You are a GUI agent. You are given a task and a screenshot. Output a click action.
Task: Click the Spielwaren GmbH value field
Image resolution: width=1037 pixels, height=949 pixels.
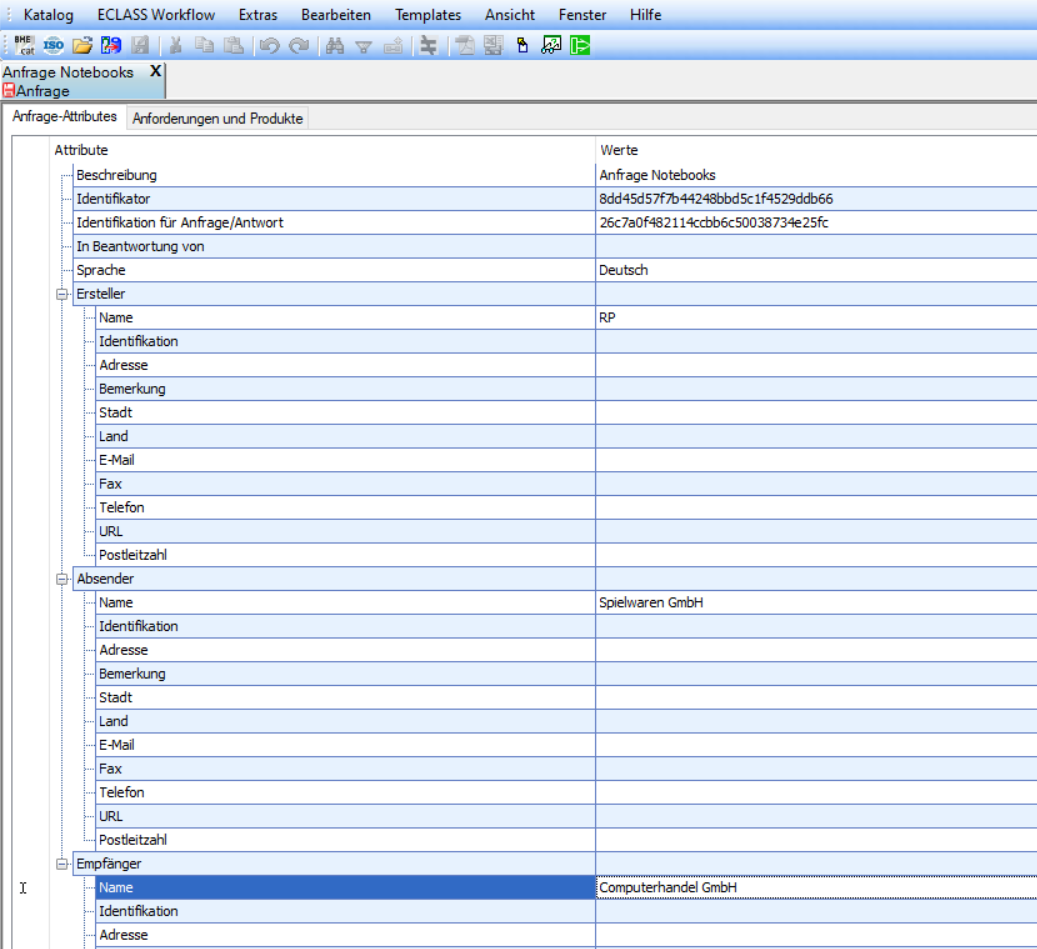[815, 603]
